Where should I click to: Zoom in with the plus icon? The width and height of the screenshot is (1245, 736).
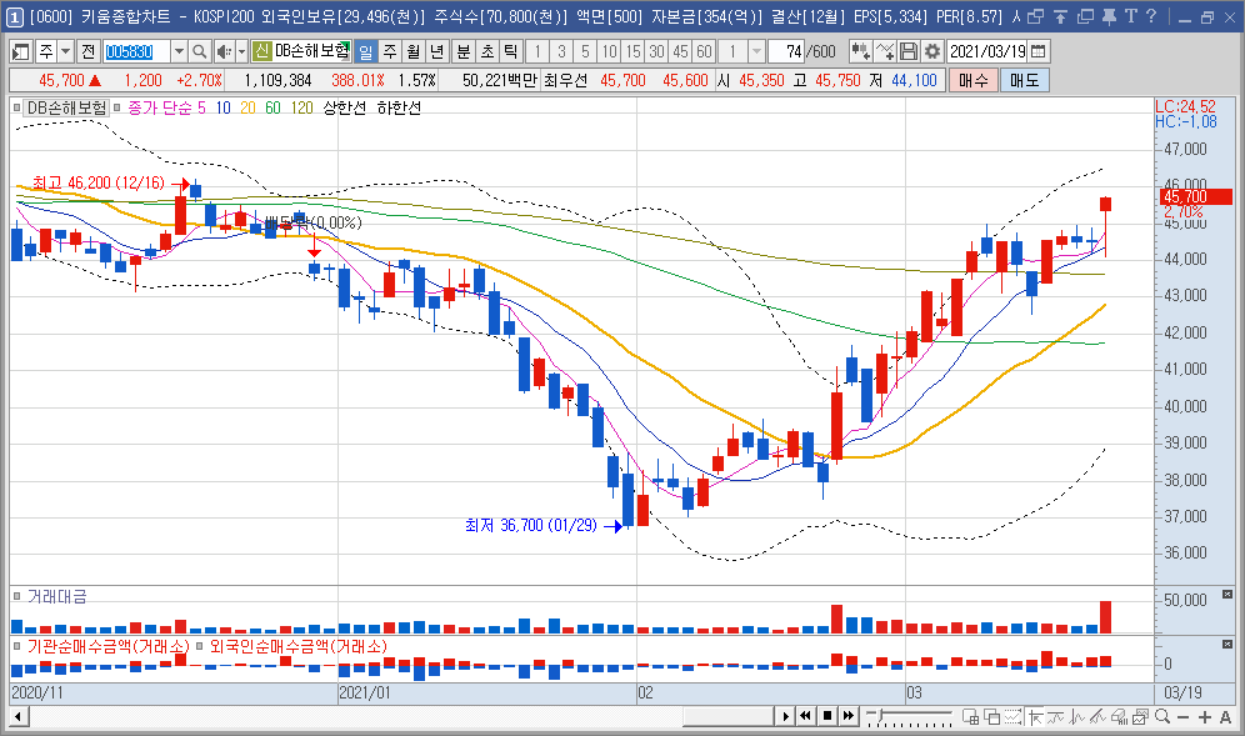tap(1204, 717)
